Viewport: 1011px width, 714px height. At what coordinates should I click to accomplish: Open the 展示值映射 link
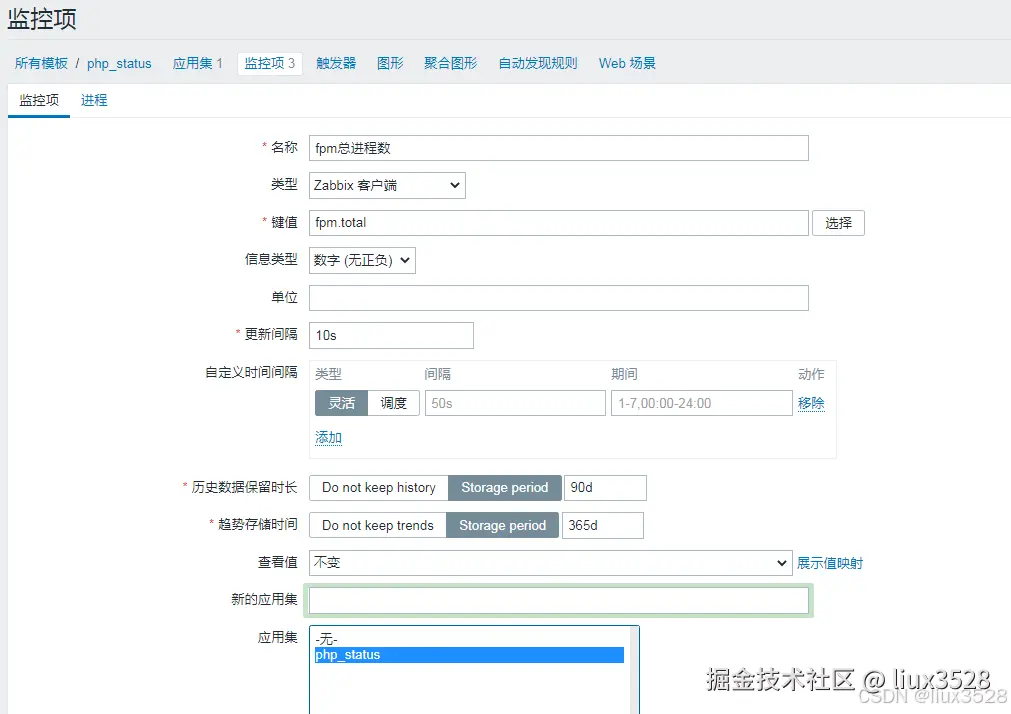tap(830, 563)
